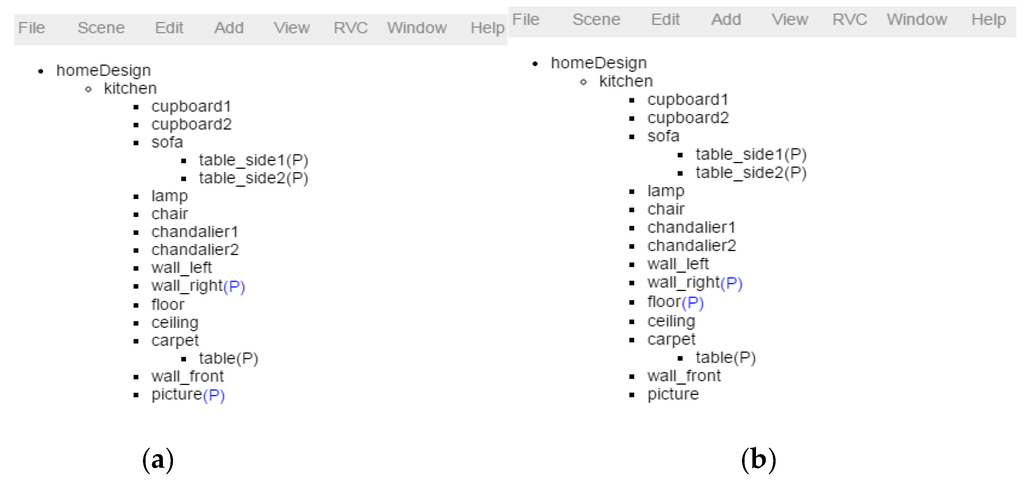This screenshot has width=1024, height=486.
Task: Select the kitchen node in panel (b)
Action: click(625, 81)
